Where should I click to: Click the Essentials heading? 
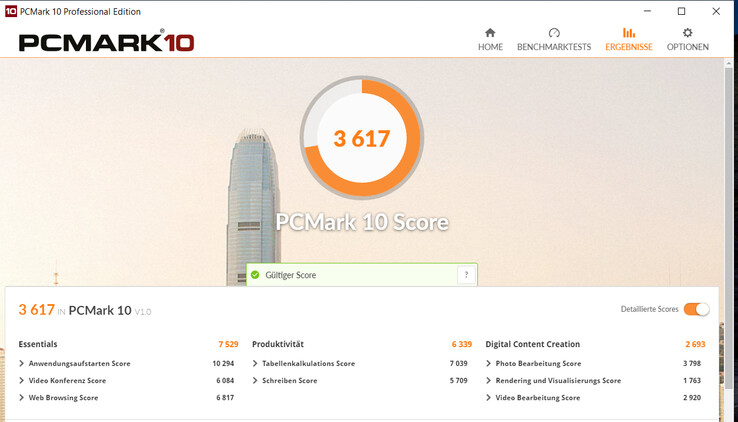(38, 344)
